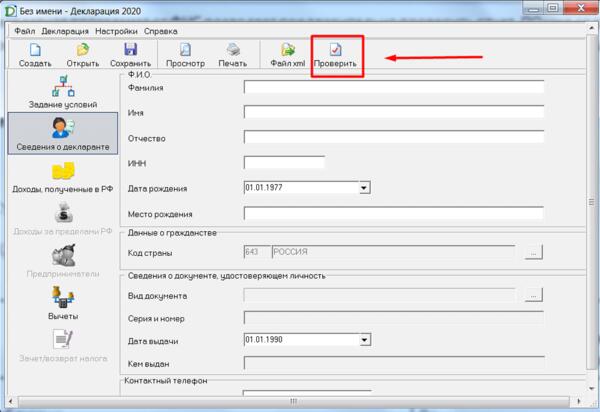Click the Создать (Create) toolbar icon
600x412 pixels.
pos(34,54)
